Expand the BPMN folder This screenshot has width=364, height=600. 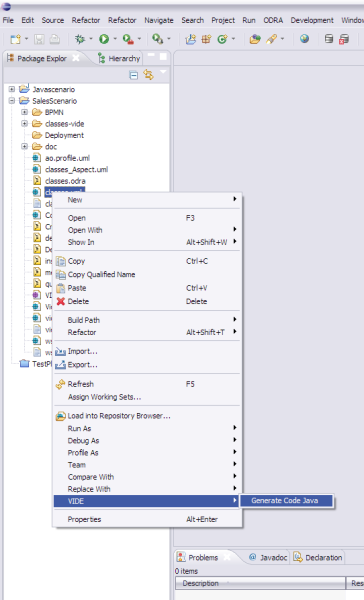pos(24,112)
